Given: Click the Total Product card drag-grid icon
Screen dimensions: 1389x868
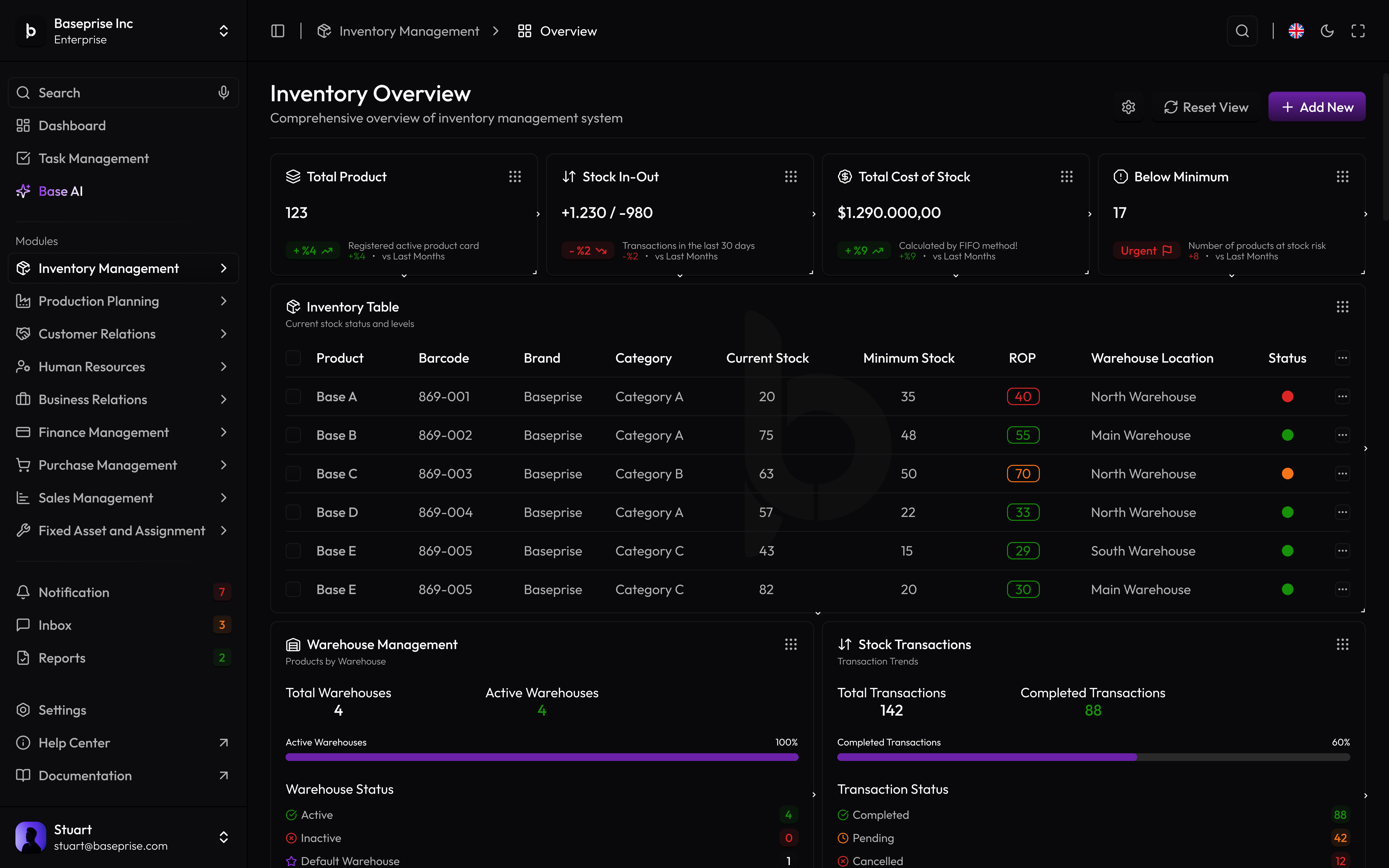Looking at the screenshot, I should coord(515,177).
